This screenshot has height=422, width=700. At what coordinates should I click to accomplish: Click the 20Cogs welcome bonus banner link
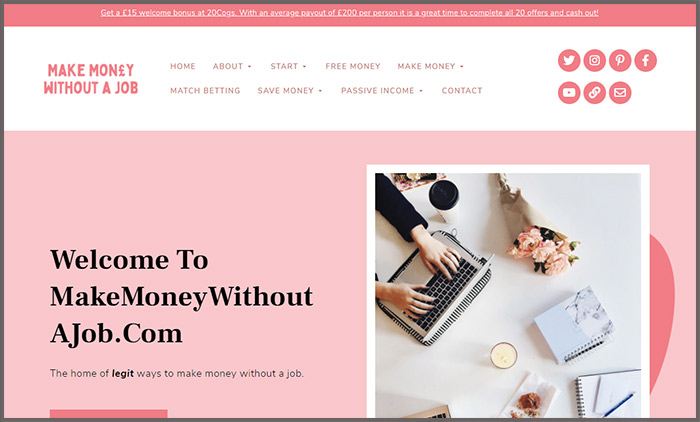(350, 13)
